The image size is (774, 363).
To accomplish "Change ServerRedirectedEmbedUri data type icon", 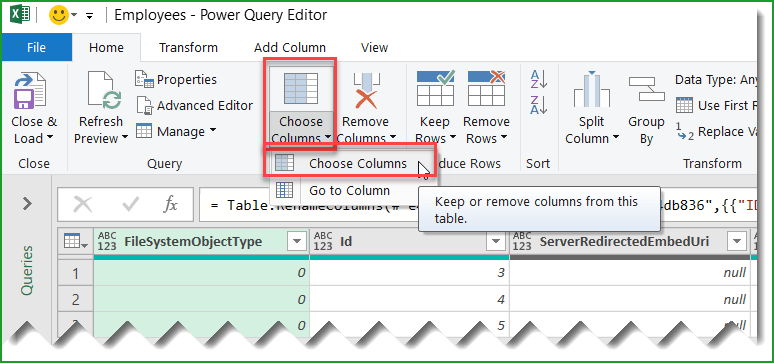I will click(522, 242).
